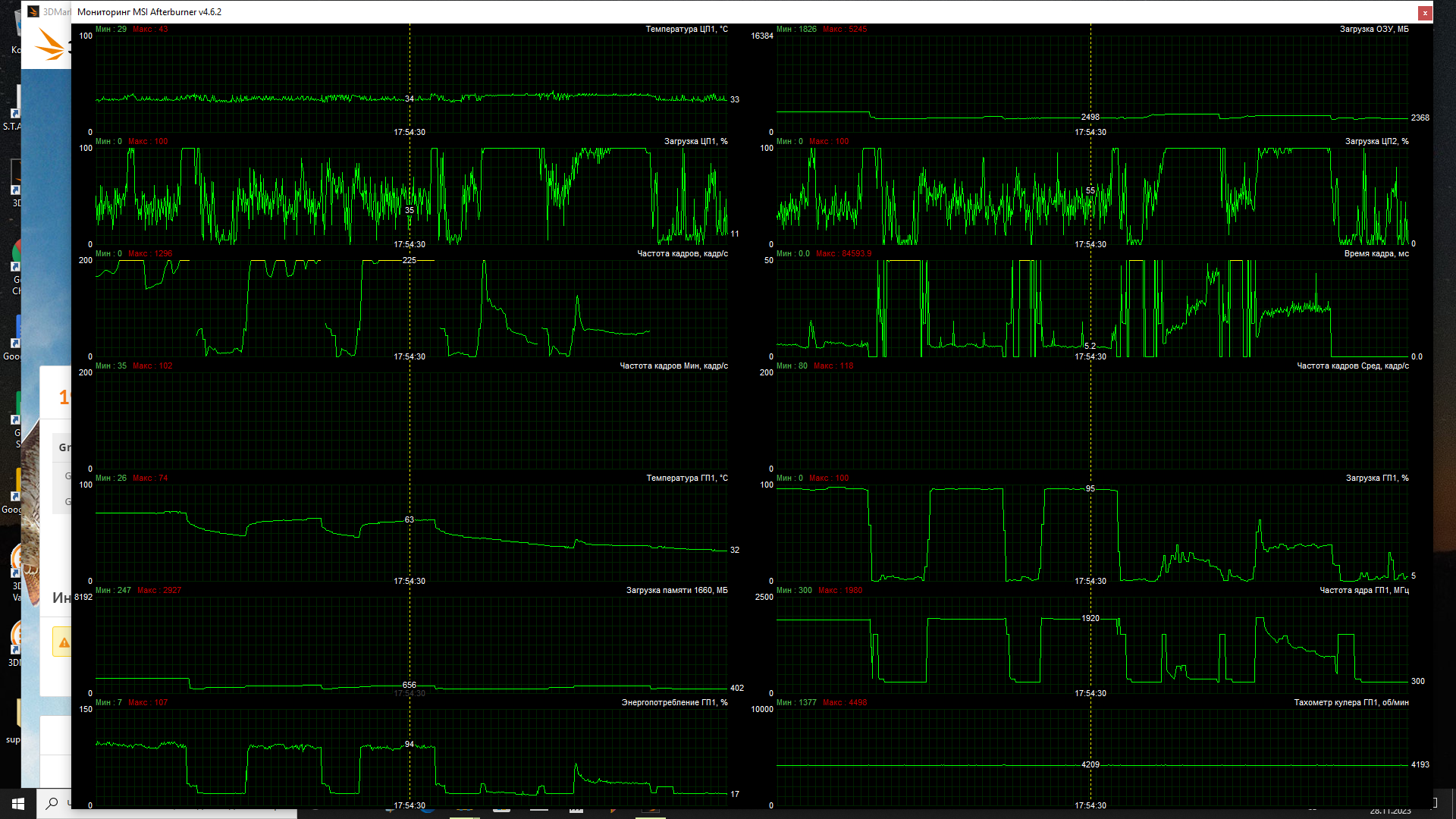Close the MSI Afterburner monitoring window
The image size is (1456, 819).
[1425, 12]
